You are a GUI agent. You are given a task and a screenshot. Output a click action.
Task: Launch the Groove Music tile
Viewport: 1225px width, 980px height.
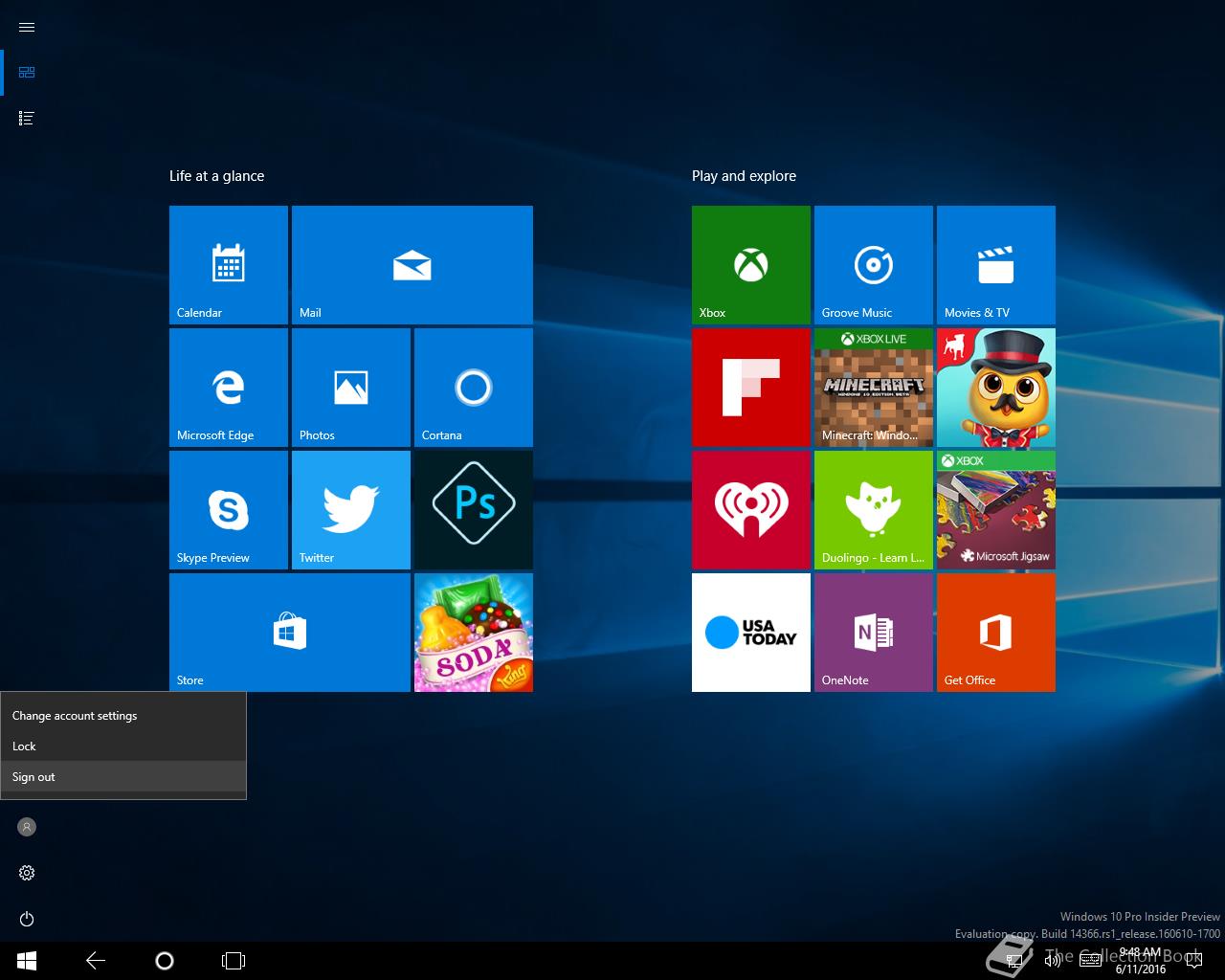click(874, 265)
